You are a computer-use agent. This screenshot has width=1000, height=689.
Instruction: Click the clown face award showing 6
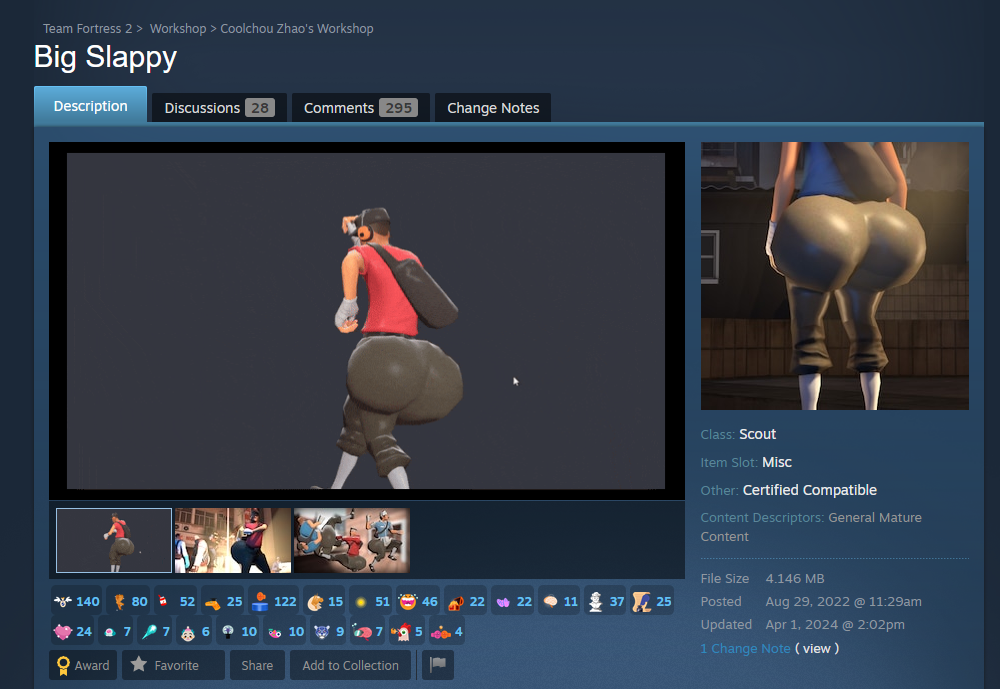(195, 632)
